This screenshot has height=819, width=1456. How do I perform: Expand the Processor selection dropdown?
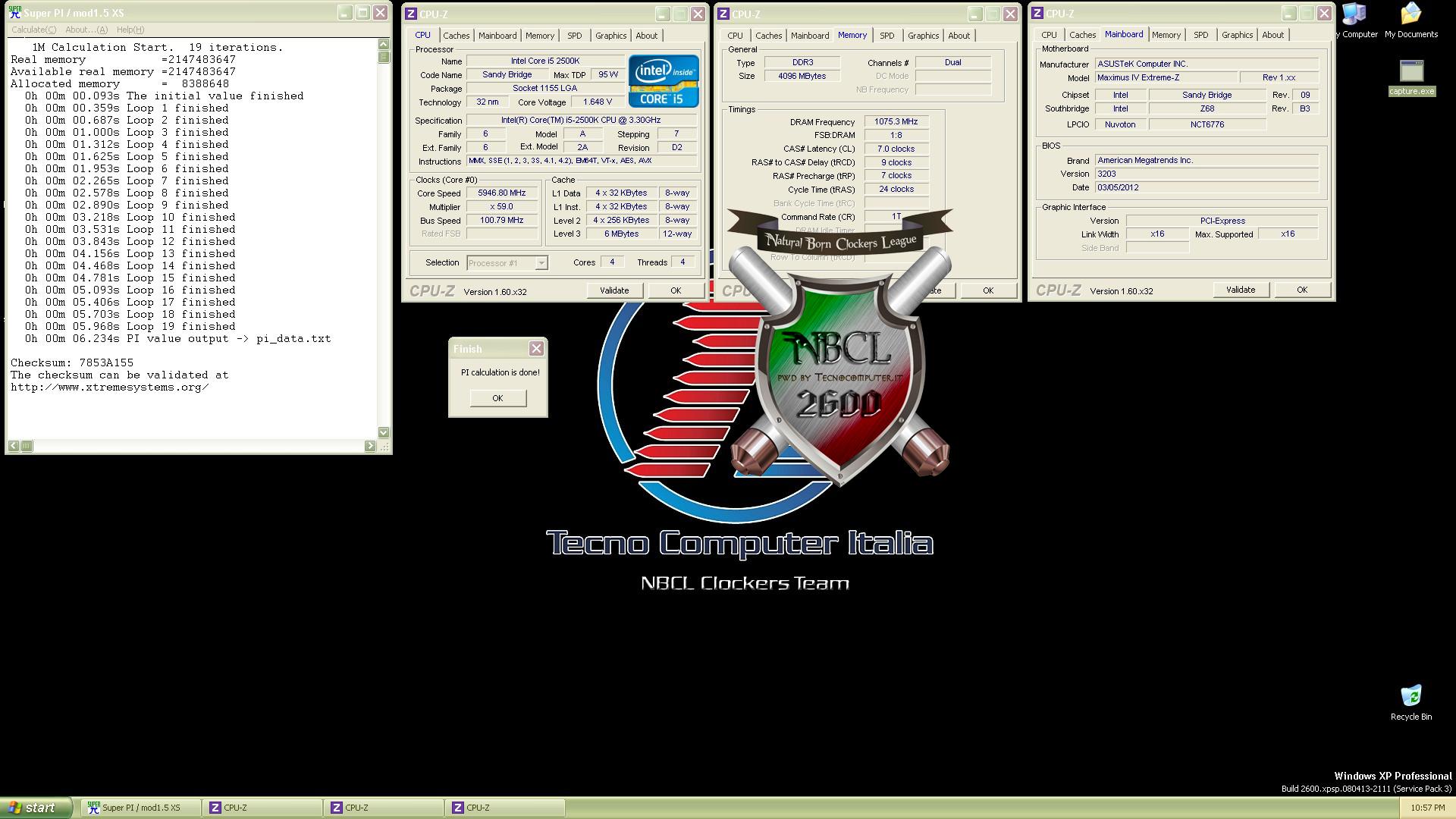pos(541,263)
